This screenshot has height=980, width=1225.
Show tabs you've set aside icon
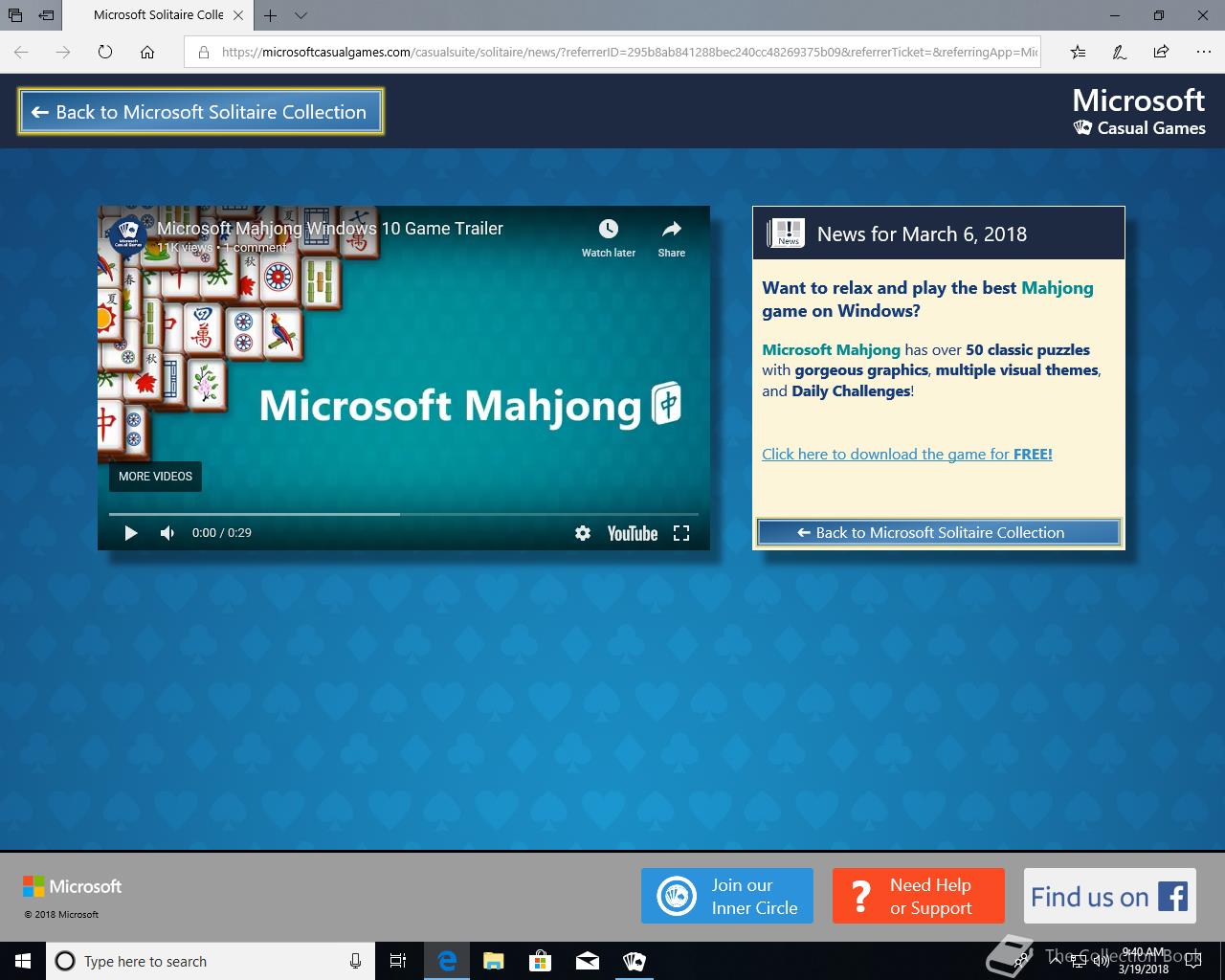coord(15,15)
